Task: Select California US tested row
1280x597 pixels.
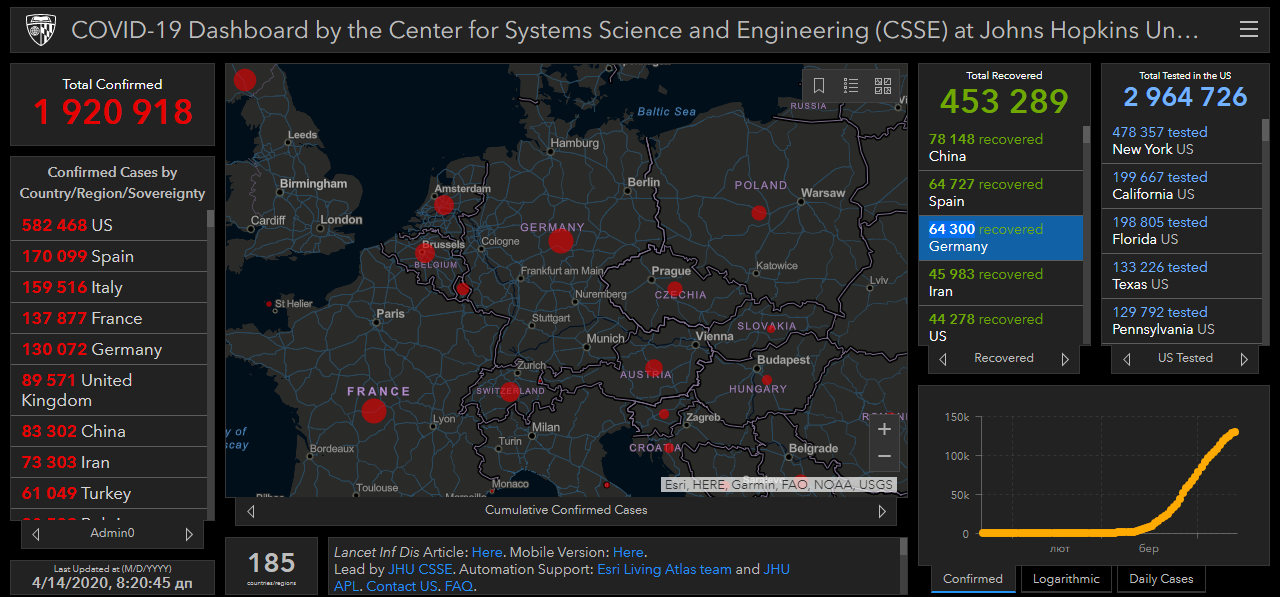Action: 1182,185
